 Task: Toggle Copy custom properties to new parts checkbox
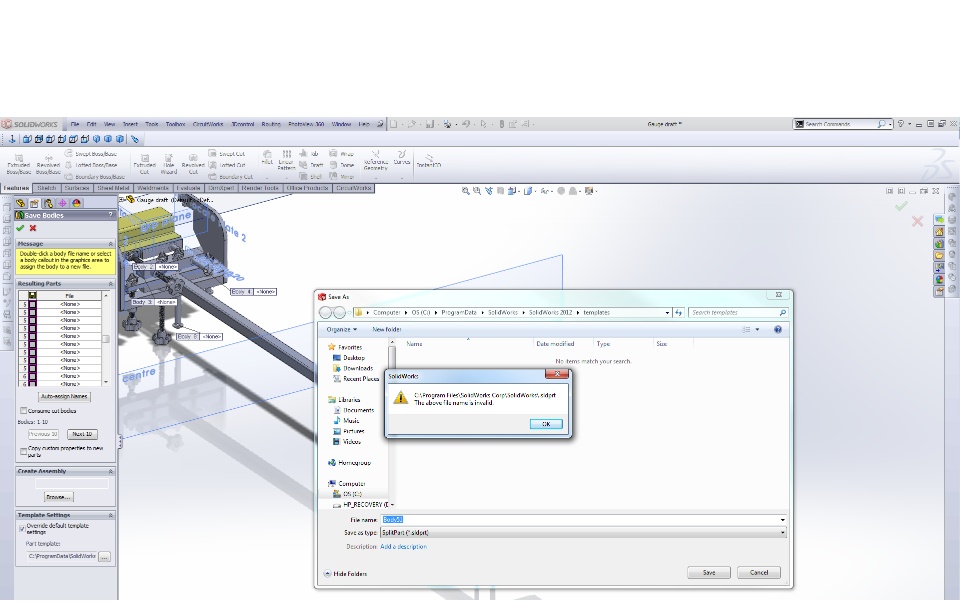pyautogui.click(x=23, y=451)
